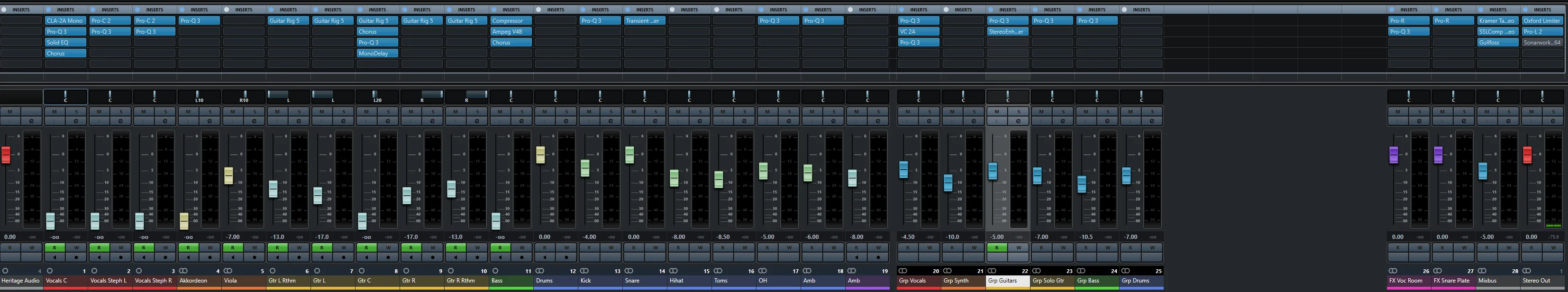Record-enable the Akkordeon channel
Screen dimensions: 1568x292
210,257
